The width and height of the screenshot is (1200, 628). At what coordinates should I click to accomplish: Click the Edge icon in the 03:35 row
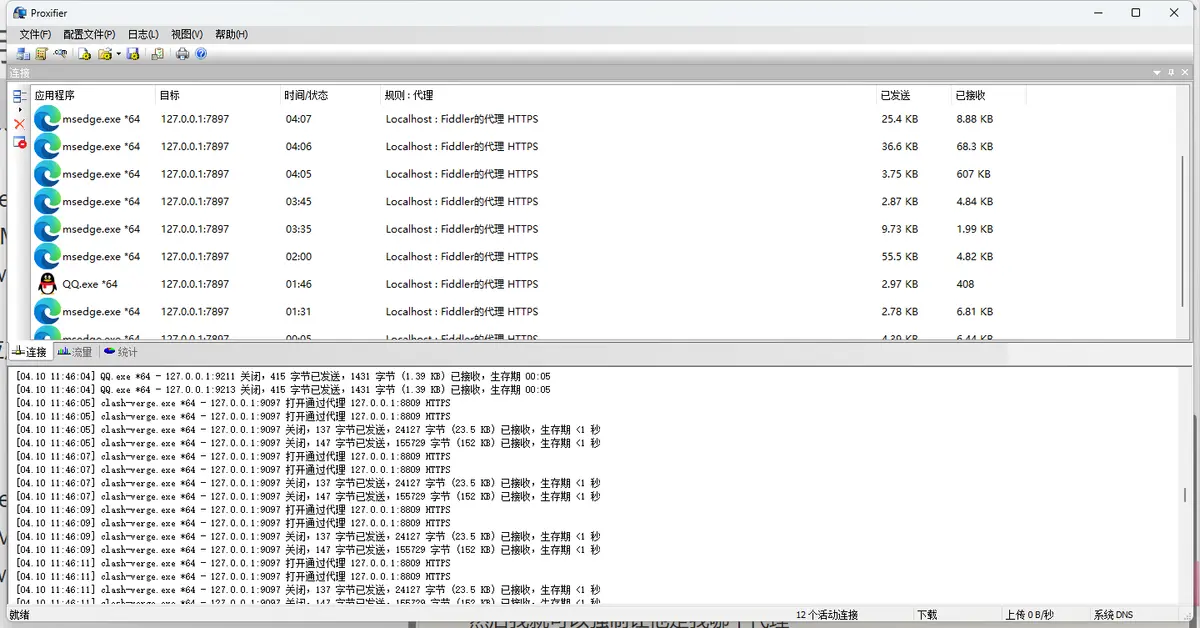coord(47,229)
